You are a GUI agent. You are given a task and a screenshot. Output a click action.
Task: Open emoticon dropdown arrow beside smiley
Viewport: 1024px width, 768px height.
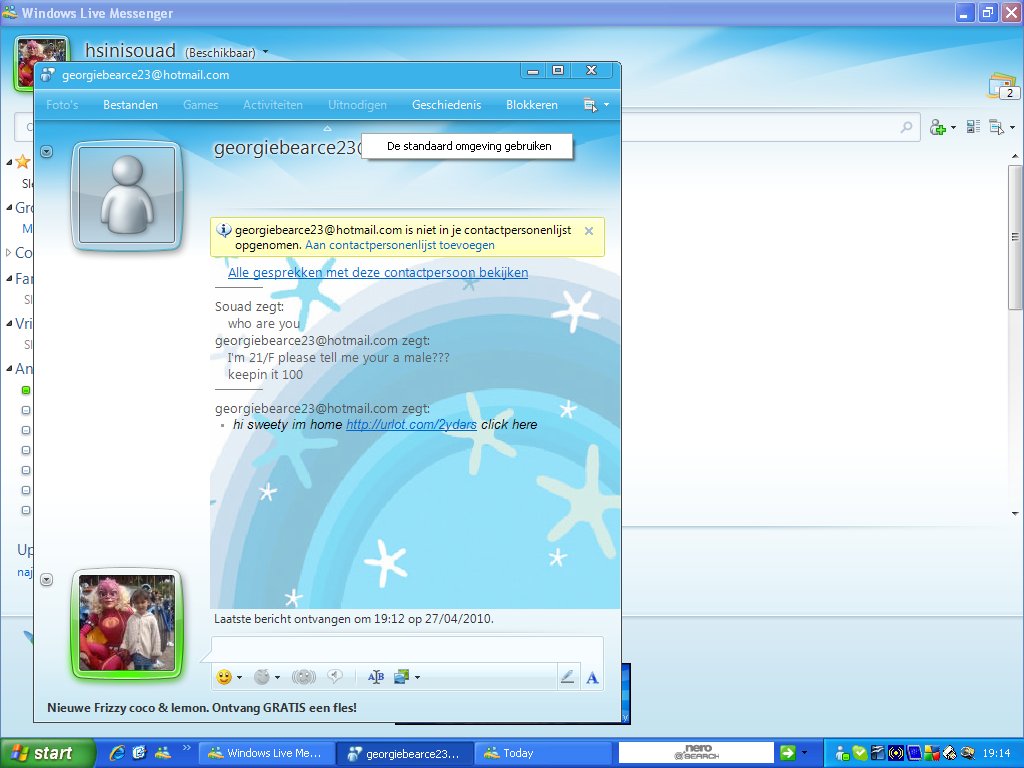[x=240, y=678]
